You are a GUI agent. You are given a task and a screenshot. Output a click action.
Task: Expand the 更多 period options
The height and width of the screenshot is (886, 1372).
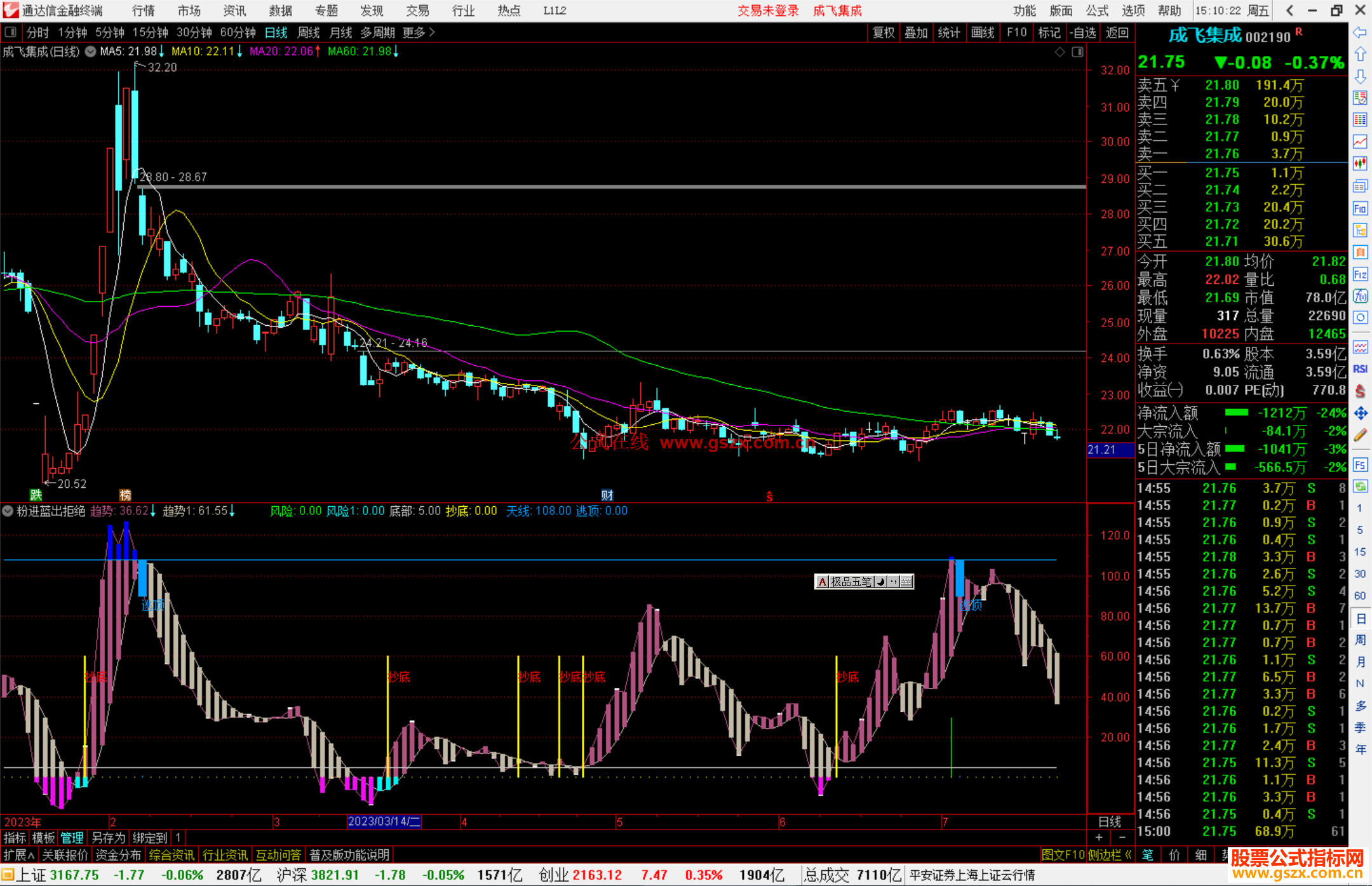point(419,32)
